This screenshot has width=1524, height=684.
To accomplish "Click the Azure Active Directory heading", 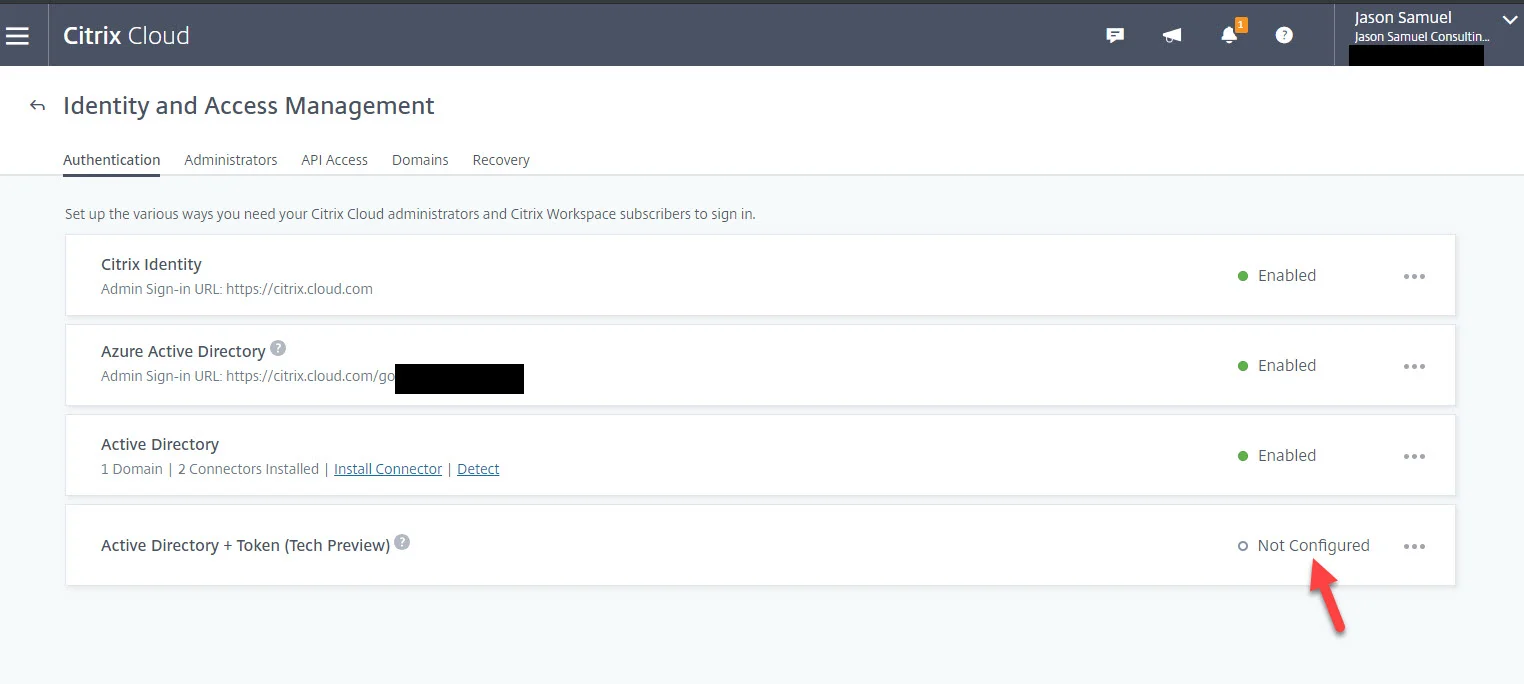I will pyautogui.click(x=183, y=351).
